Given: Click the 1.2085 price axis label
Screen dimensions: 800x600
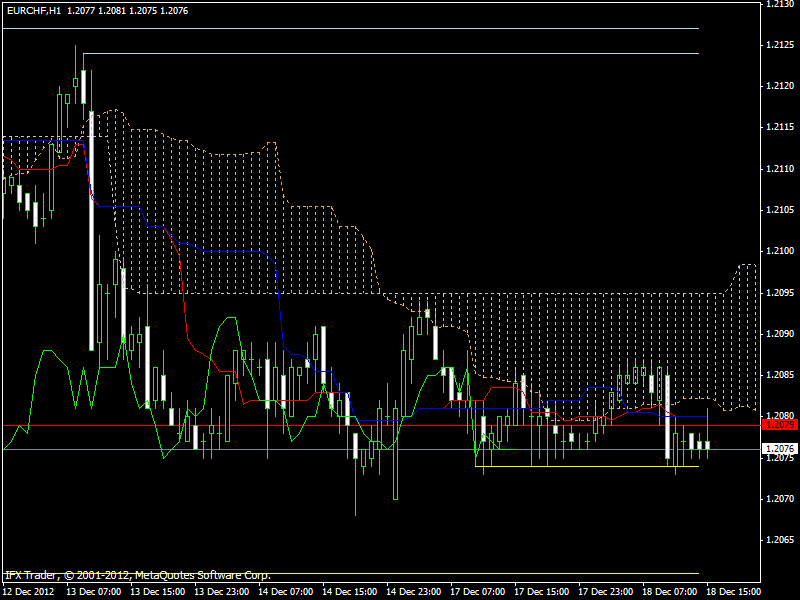Looking at the screenshot, I should (780, 375).
